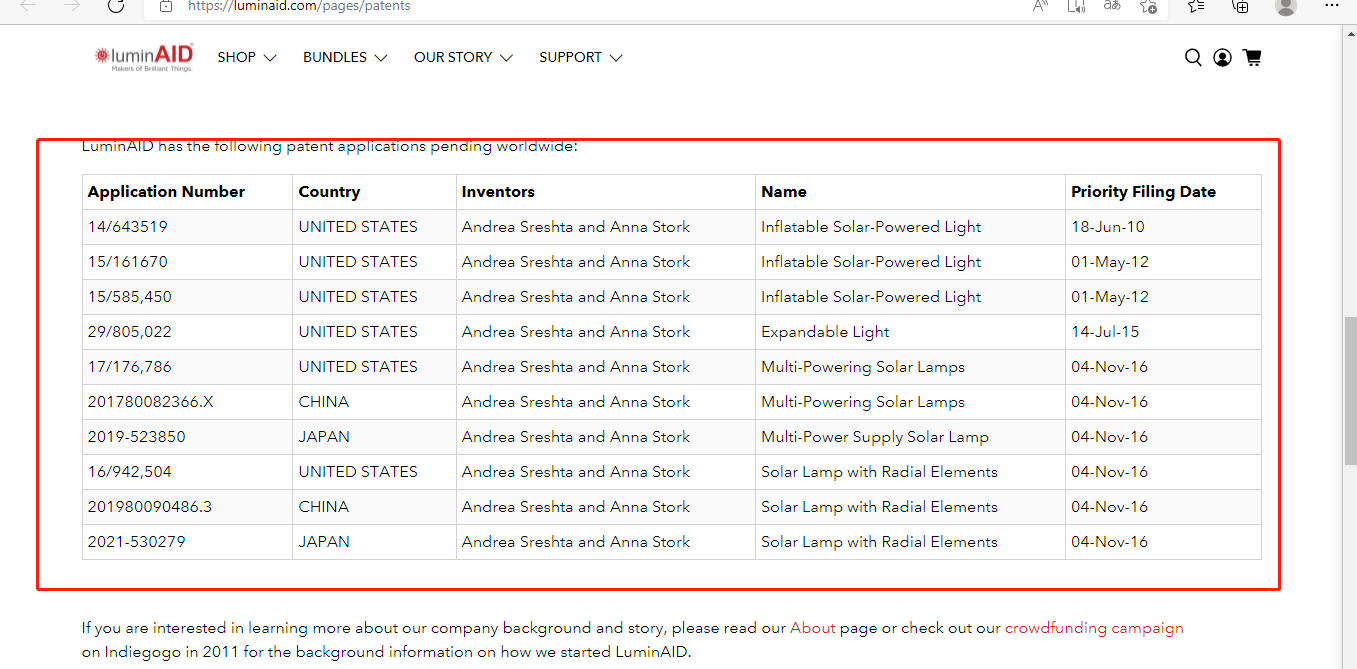Open the user account icon
1357x669 pixels.
coord(1222,58)
